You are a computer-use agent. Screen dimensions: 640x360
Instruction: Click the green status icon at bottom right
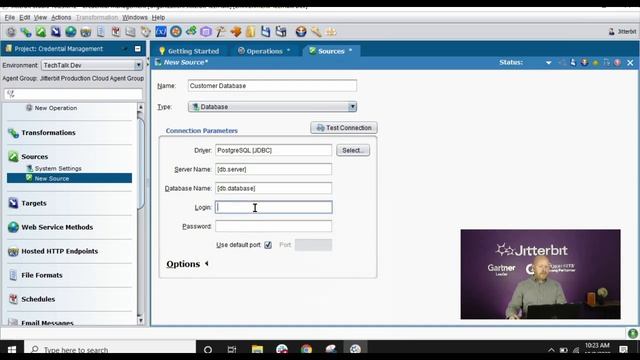click(633, 333)
